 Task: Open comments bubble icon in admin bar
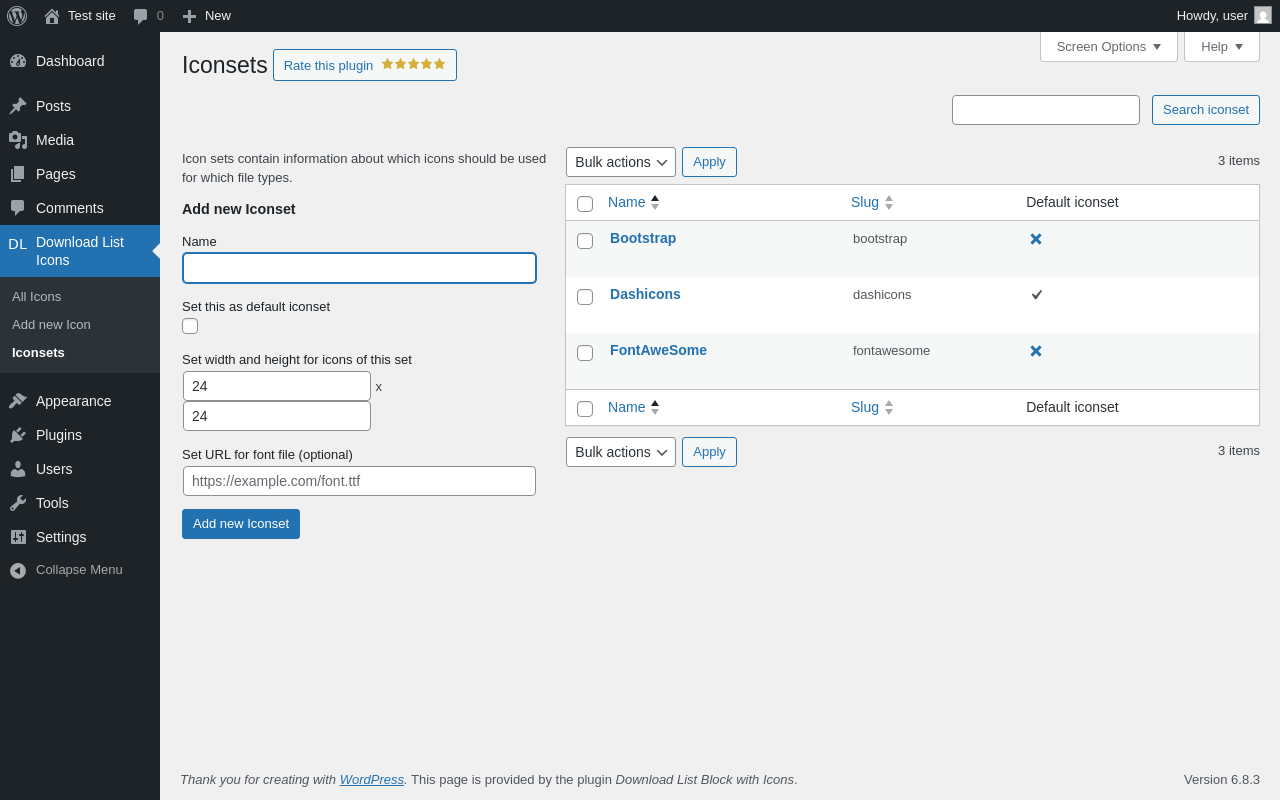coord(141,16)
